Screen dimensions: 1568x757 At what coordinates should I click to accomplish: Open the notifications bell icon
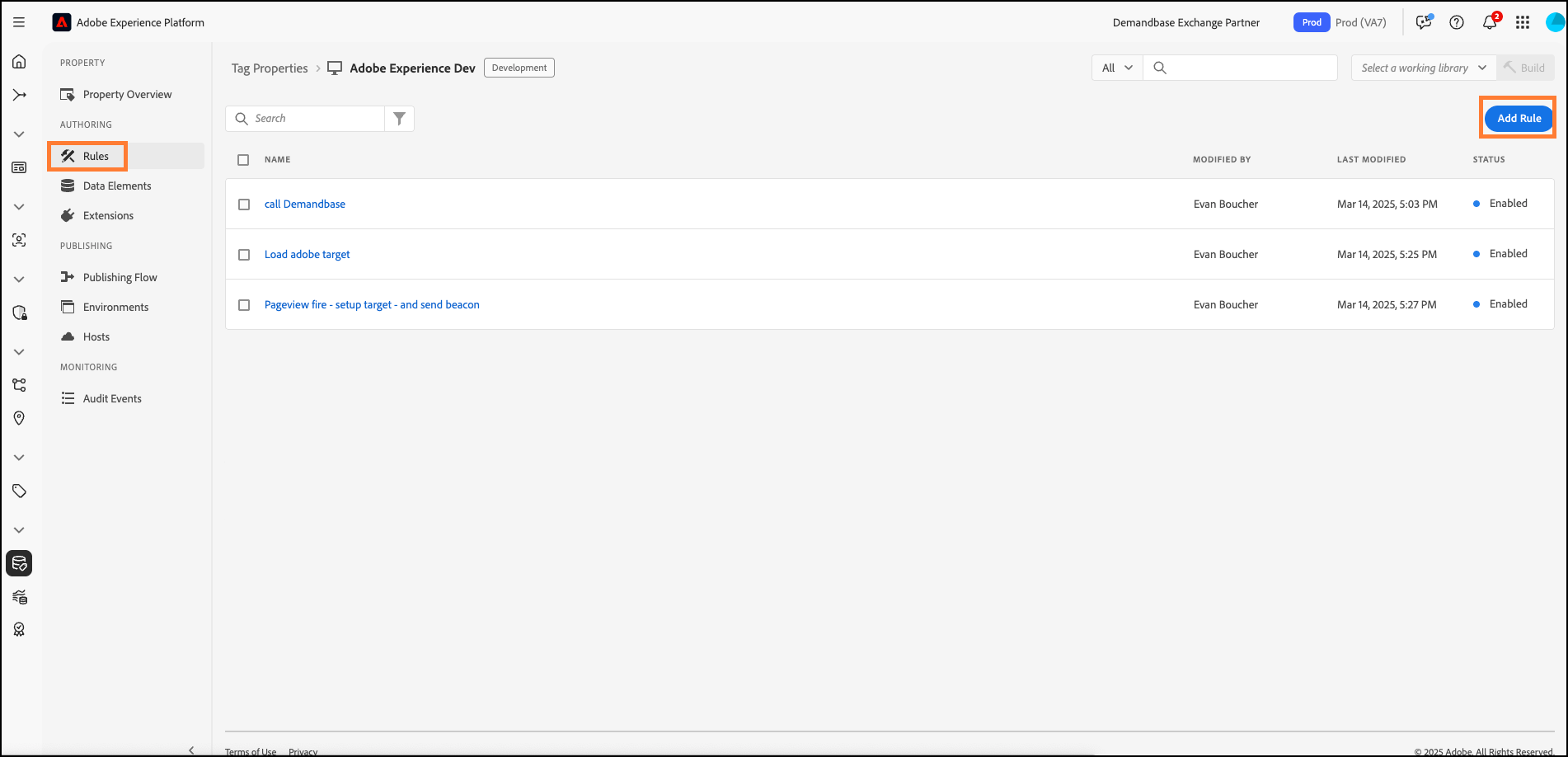click(x=1490, y=22)
